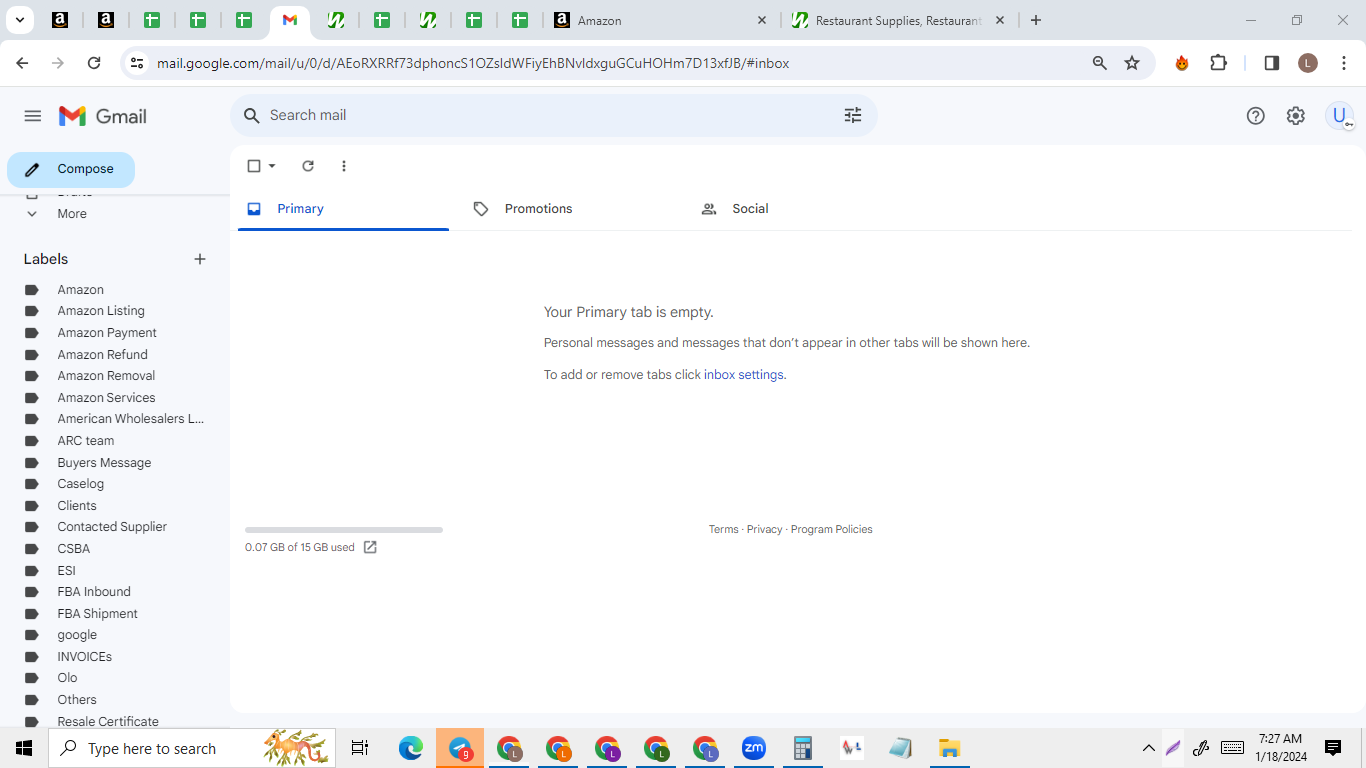The image size is (1366, 768).
Task: Compose a new email
Action: click(71, 170)
